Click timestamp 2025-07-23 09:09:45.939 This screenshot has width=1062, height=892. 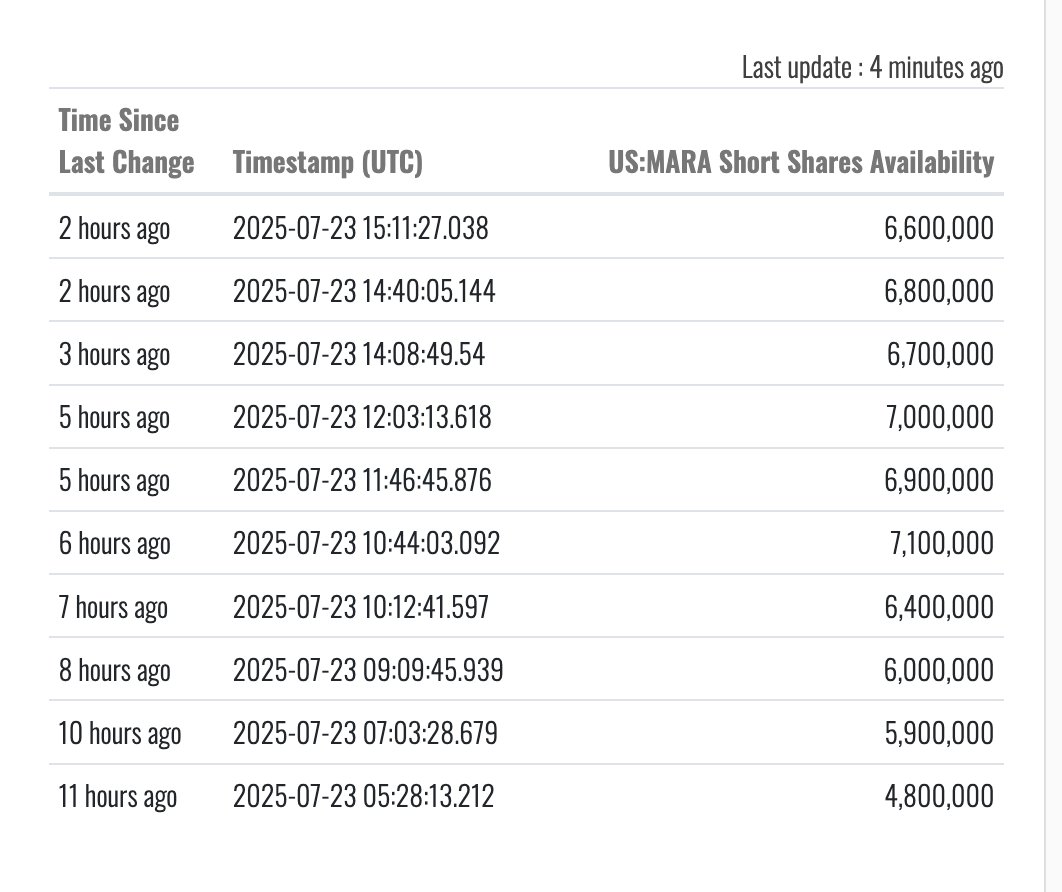coord(368,670)
